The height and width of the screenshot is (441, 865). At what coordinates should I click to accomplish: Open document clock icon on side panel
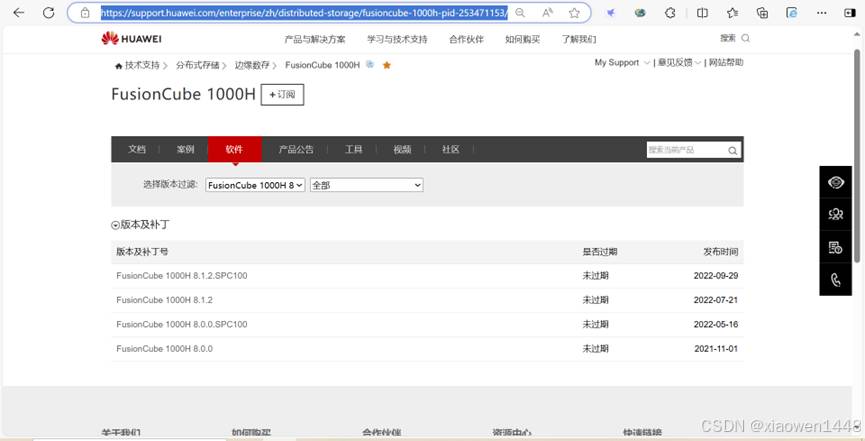(x=836, y=247)
